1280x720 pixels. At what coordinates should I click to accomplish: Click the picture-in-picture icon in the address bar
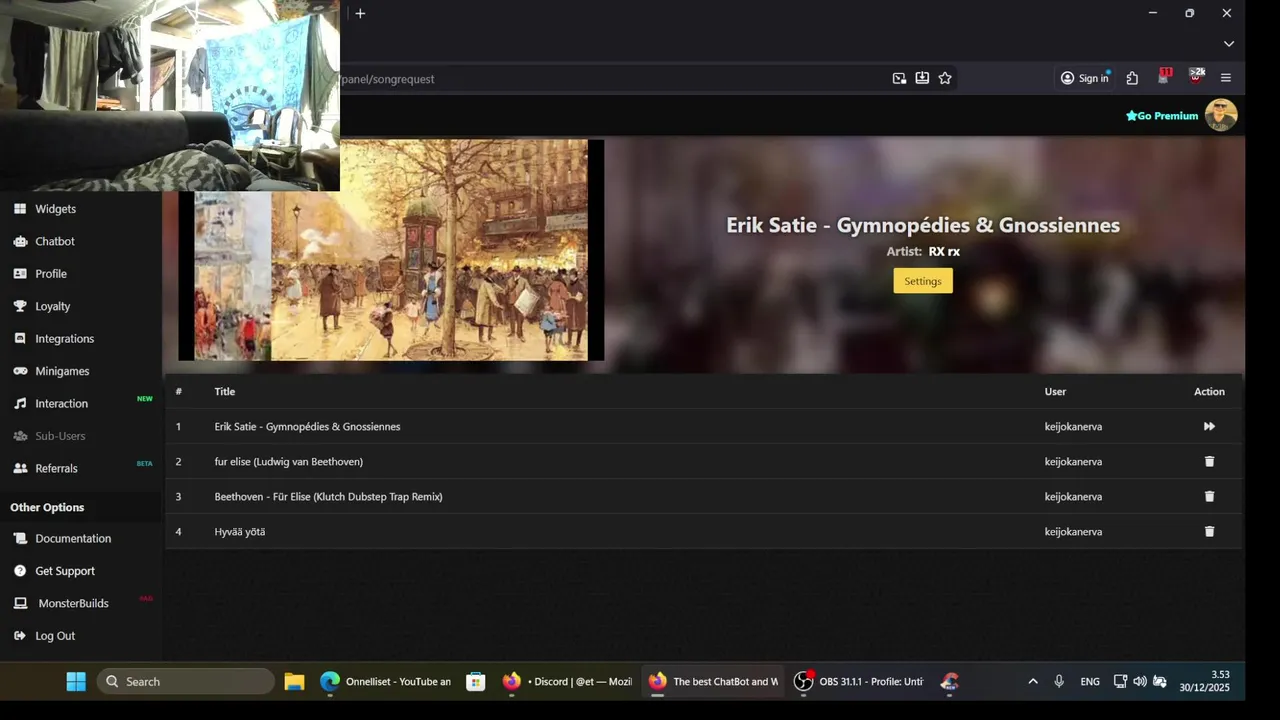pos(899,78)
